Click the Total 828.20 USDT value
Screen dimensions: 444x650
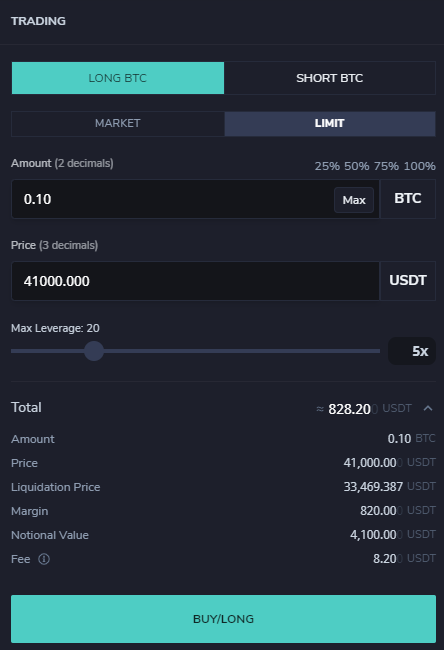point(364,409)
